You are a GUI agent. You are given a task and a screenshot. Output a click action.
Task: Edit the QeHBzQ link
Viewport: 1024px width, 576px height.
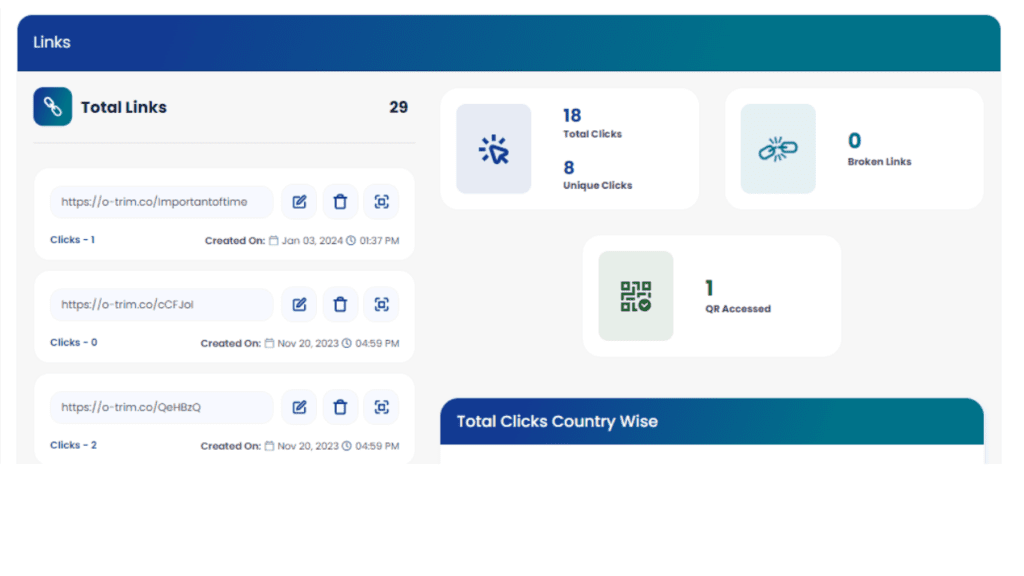[x=299, y=407]
